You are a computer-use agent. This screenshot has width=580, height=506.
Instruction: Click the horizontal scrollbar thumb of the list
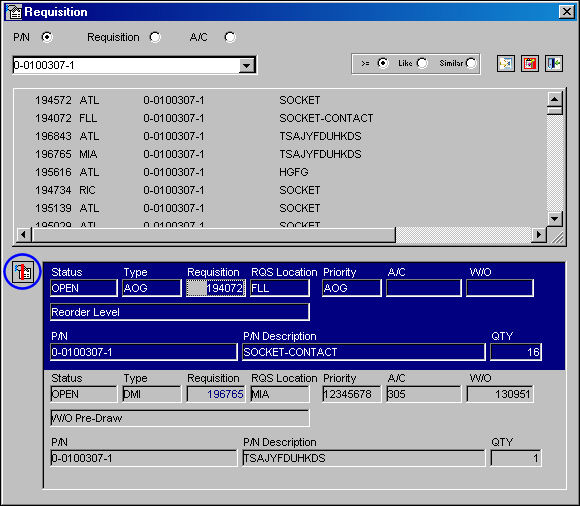point(213,235)
